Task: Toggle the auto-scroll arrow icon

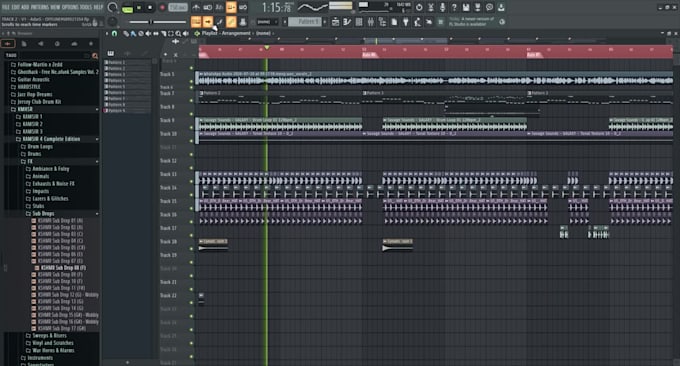Action: tap(208, 22)
